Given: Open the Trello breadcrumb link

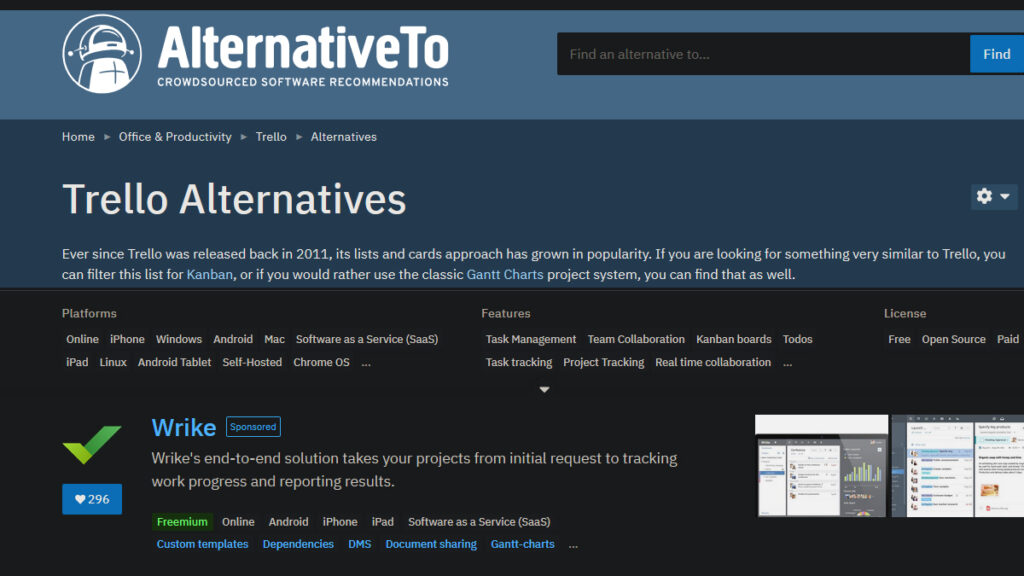Looking at the screenshot, I should (x=271, y=136).
